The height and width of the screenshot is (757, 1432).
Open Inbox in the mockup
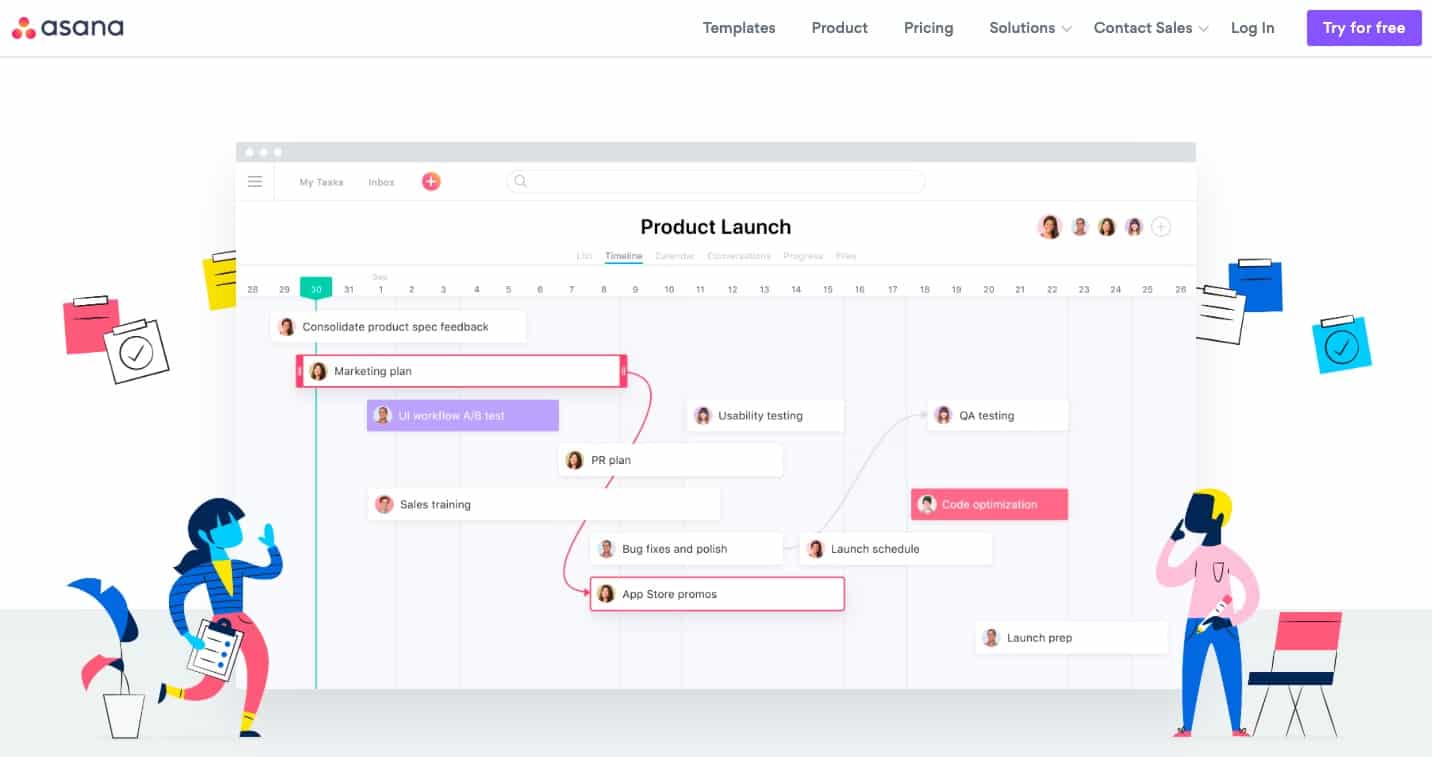pos(381,182)
